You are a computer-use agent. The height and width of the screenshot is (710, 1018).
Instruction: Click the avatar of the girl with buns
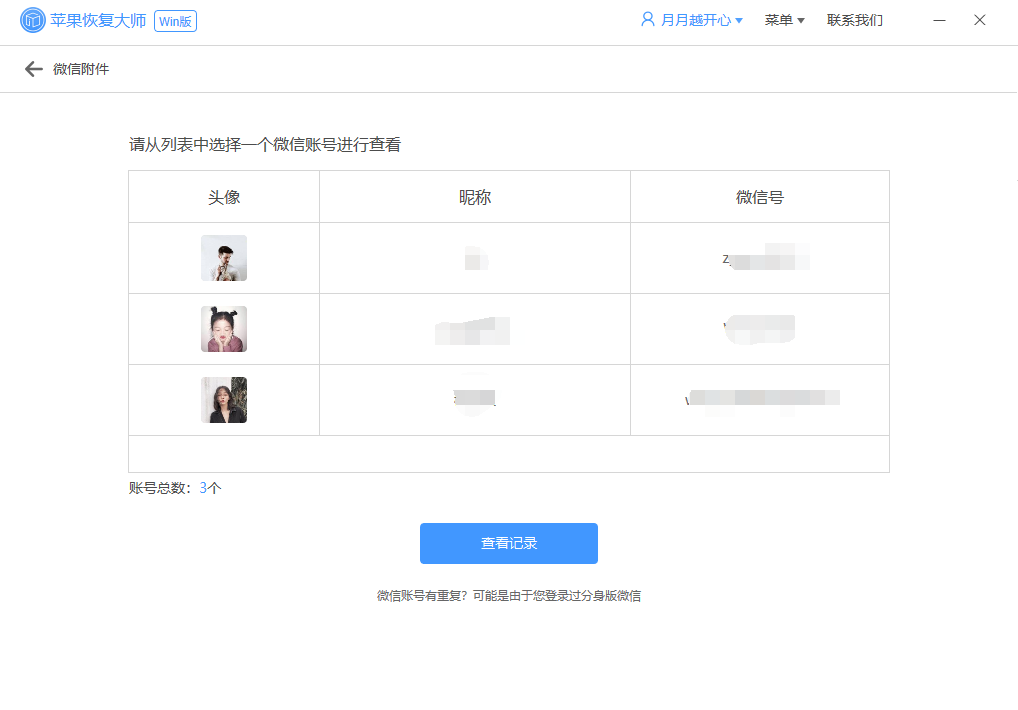(224, 328)
